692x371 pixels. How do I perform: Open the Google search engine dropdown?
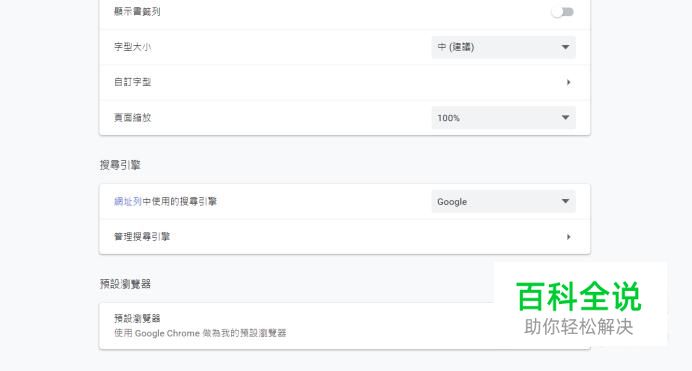504,202
